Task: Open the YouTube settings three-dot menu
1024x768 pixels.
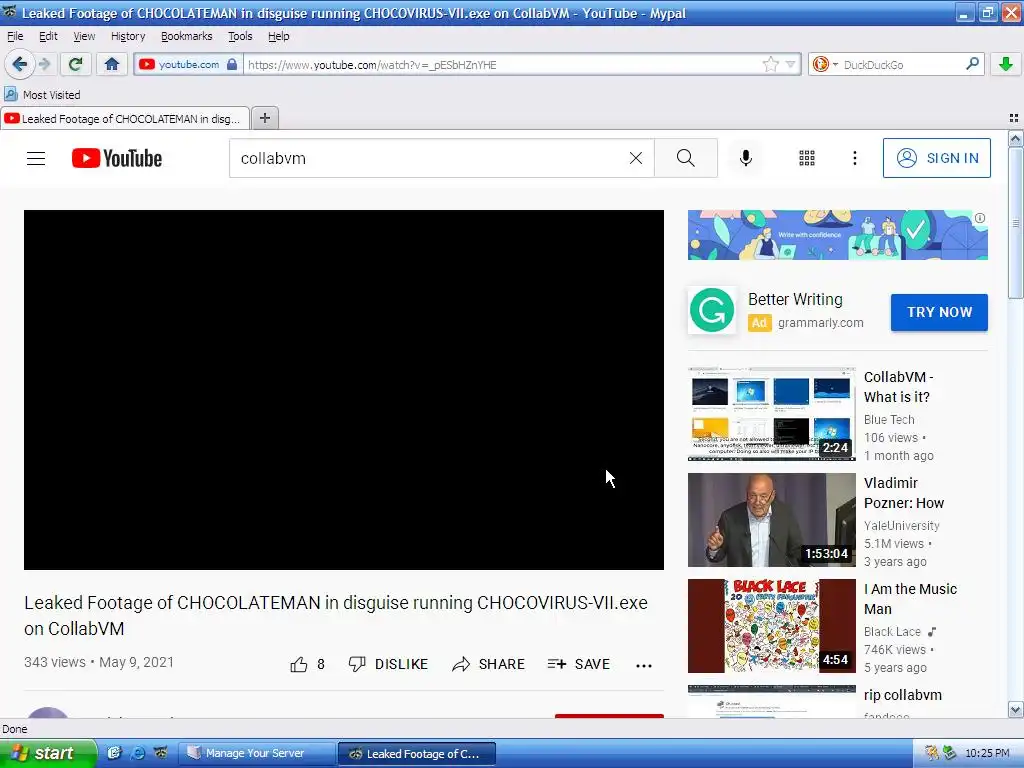Action: pos(854,158)
